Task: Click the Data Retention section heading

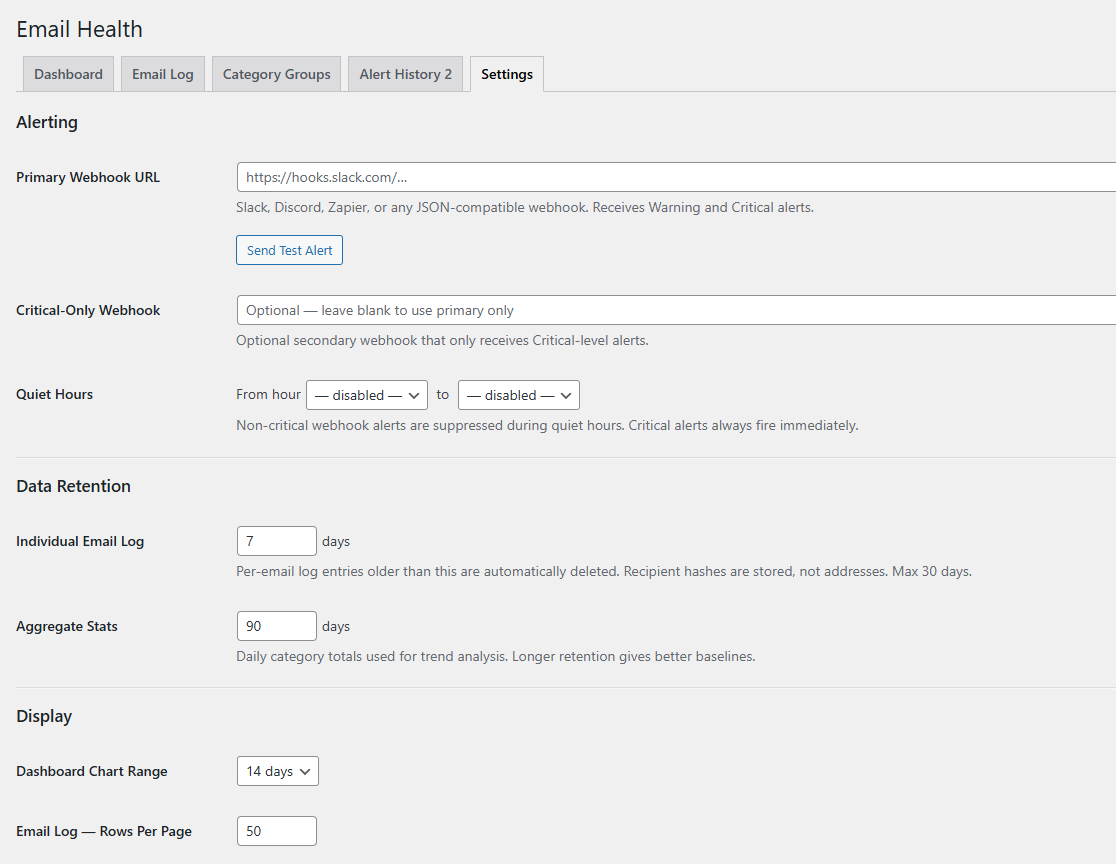Action: coord(73,485)
